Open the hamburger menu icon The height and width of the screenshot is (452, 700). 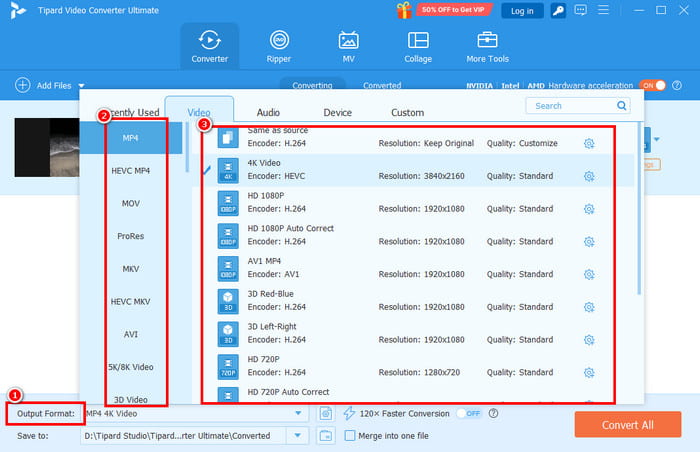click(603, 10)
